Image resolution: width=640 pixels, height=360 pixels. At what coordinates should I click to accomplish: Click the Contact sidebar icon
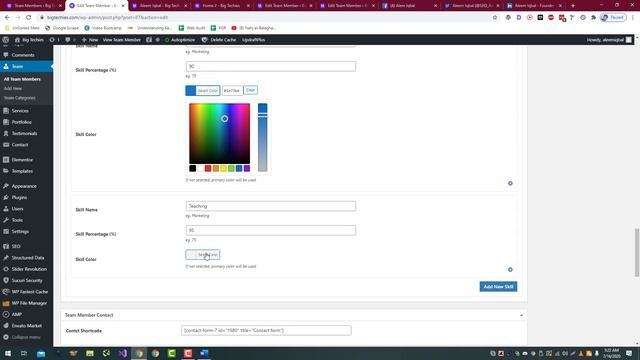(6, 144)
